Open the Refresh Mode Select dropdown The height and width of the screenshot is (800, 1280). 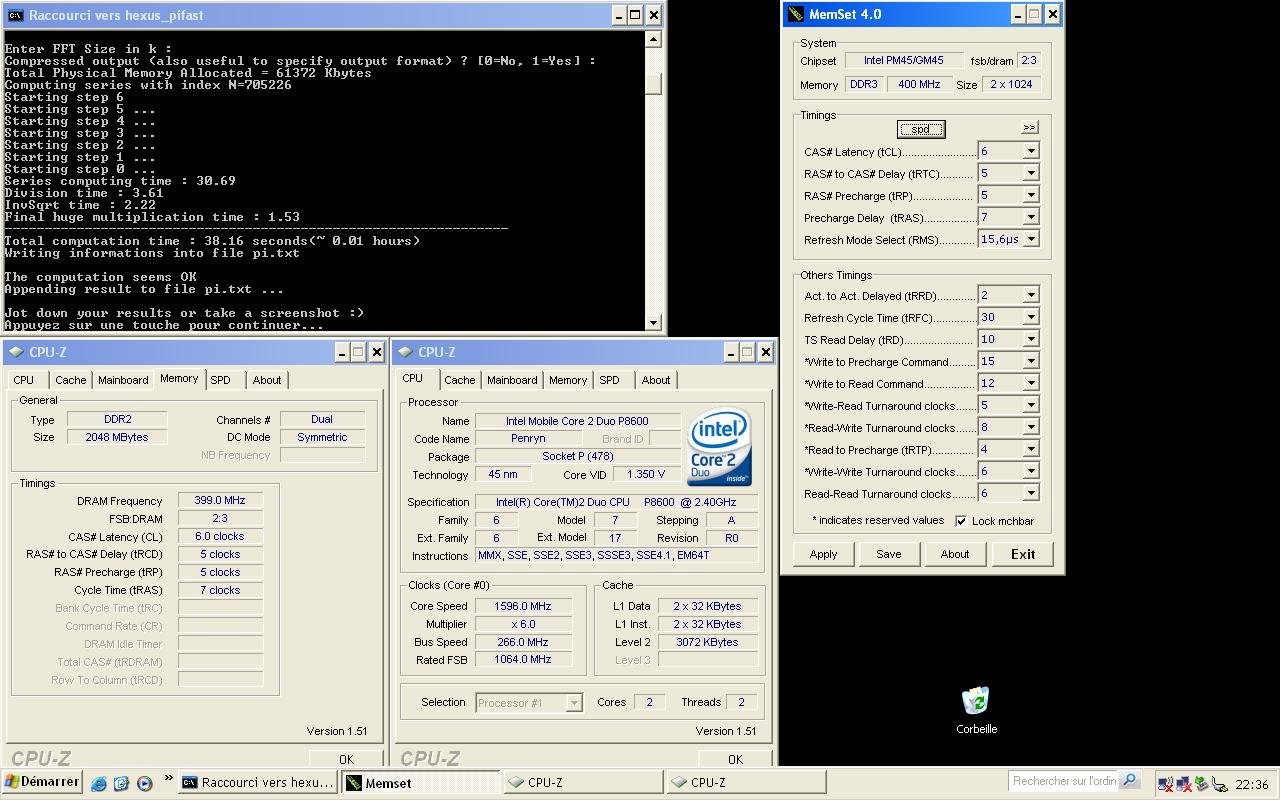pos(1030,239)
